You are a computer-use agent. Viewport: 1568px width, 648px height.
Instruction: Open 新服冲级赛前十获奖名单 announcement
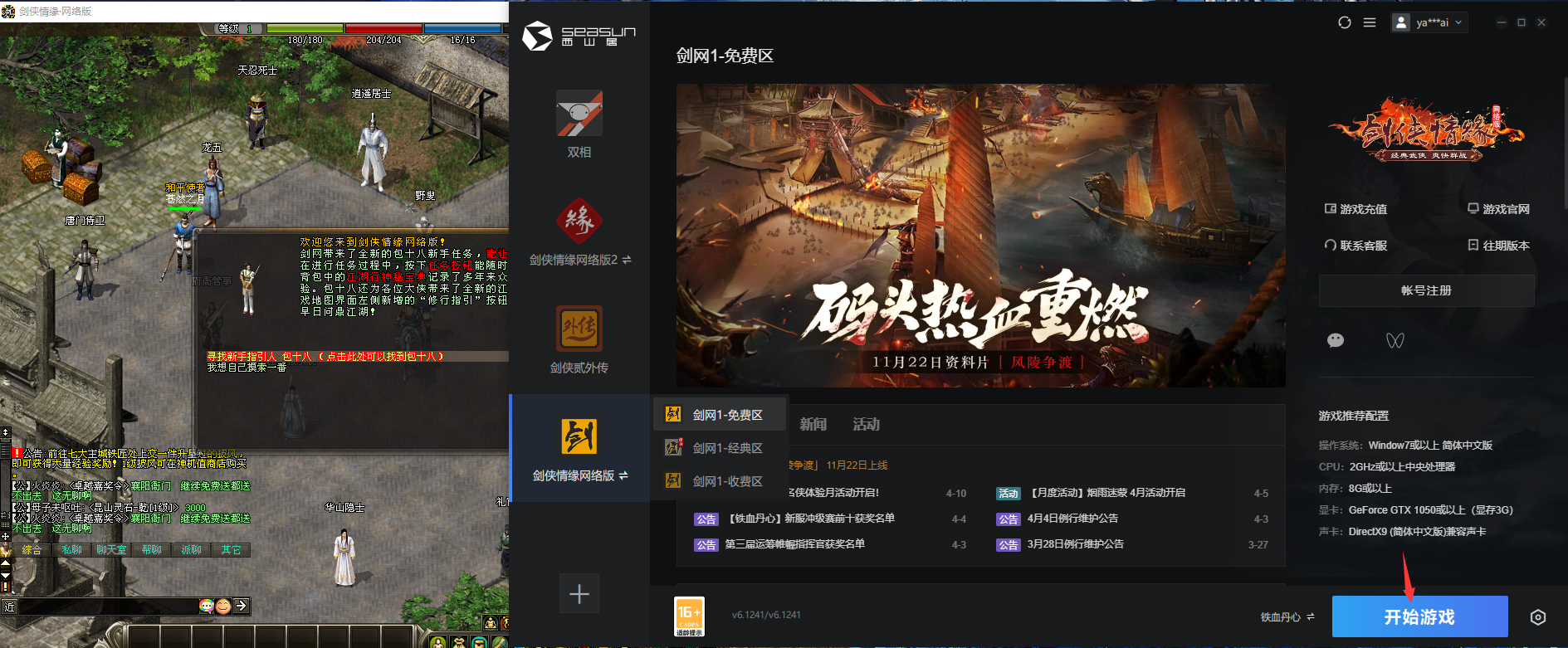(x=812, y=519)
